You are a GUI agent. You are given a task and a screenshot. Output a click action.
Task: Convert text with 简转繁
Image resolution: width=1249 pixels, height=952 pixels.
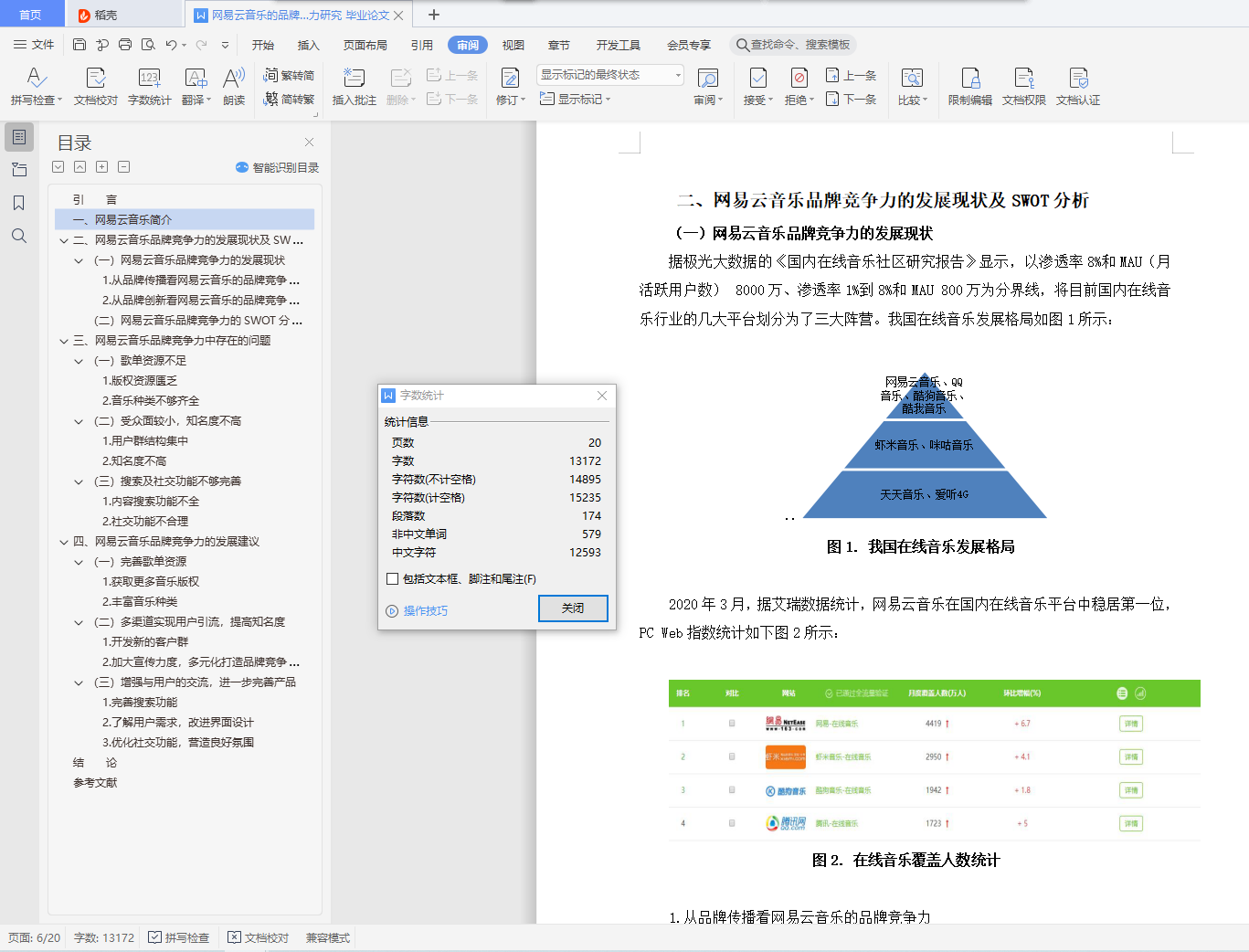289,99
